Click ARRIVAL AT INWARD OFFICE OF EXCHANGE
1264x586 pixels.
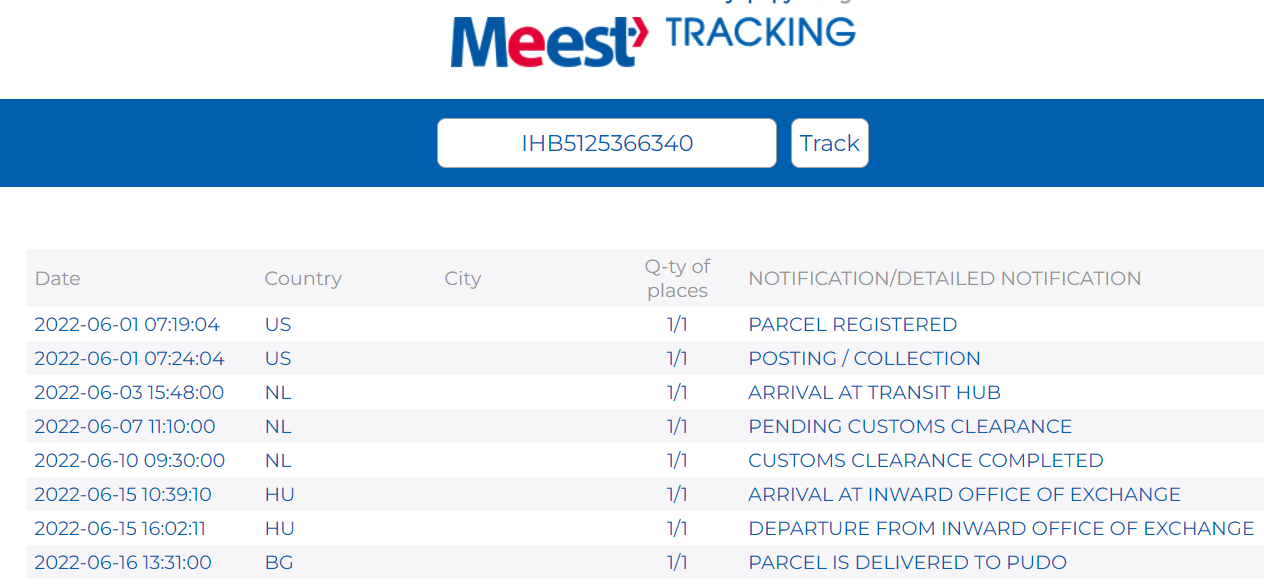[x=964, y=495]
